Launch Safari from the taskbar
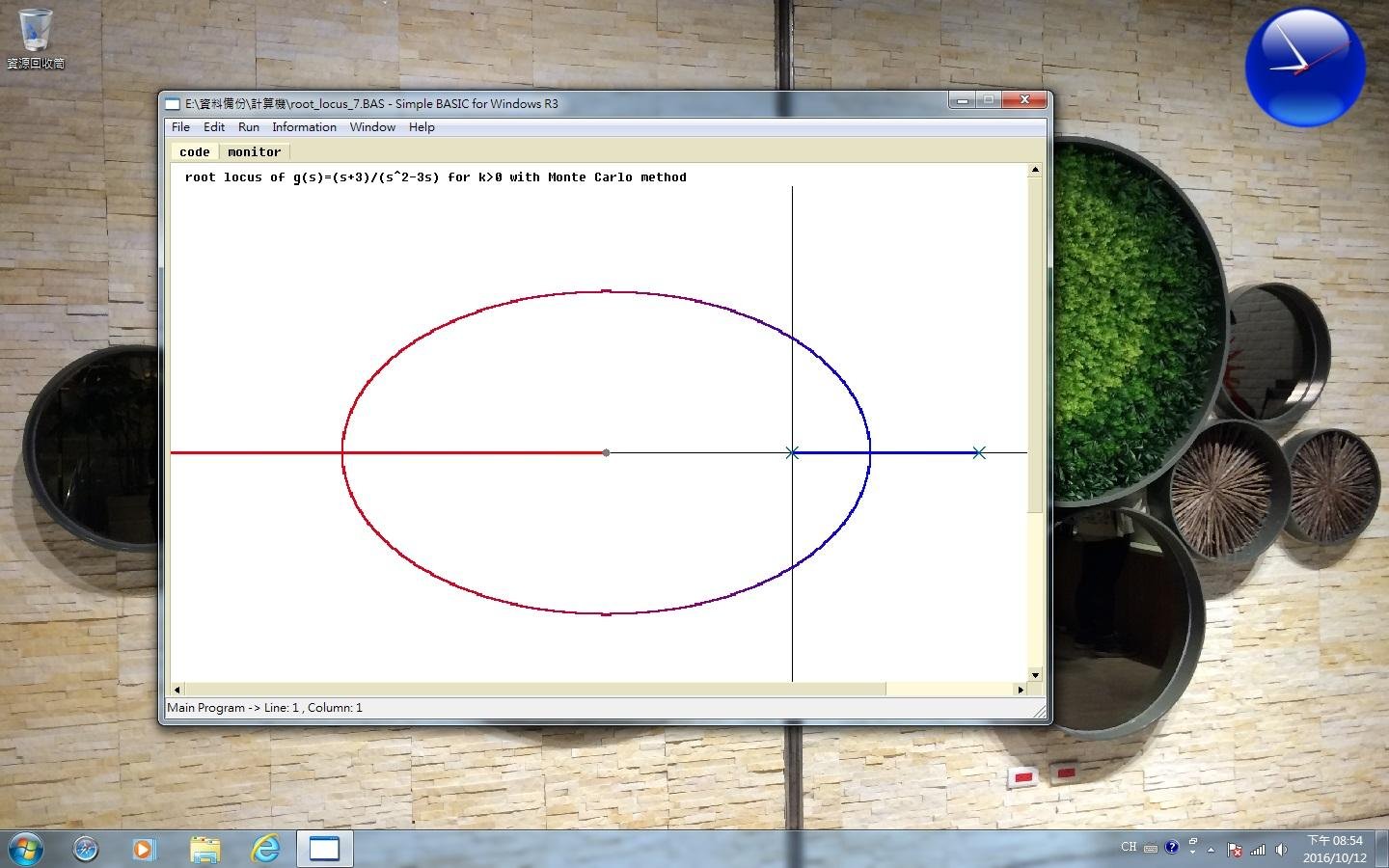 86,849
